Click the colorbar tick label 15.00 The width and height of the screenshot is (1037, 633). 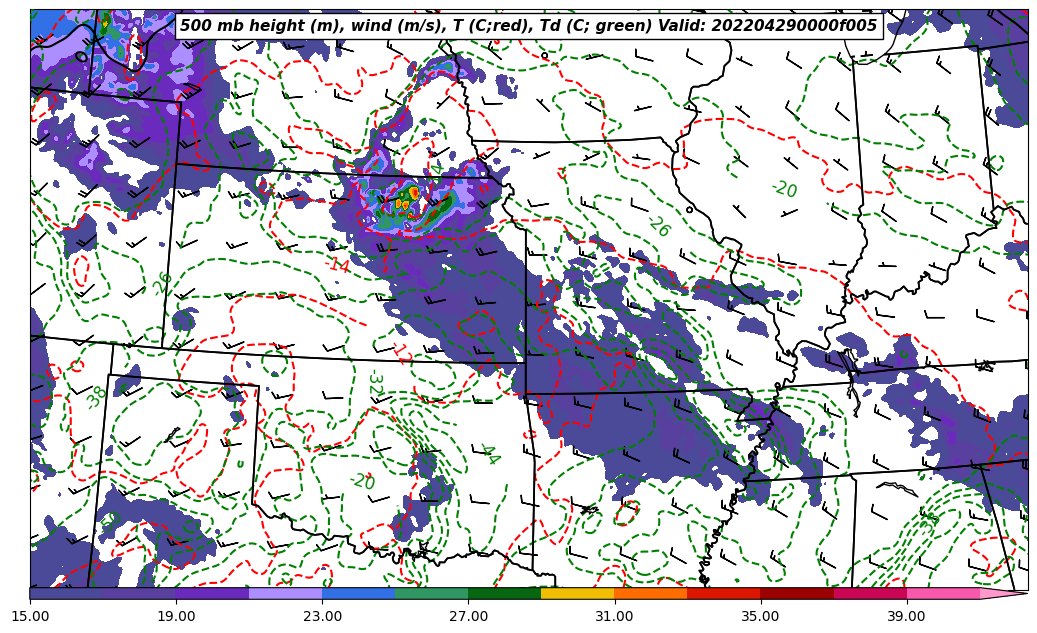tap(30, 615)
